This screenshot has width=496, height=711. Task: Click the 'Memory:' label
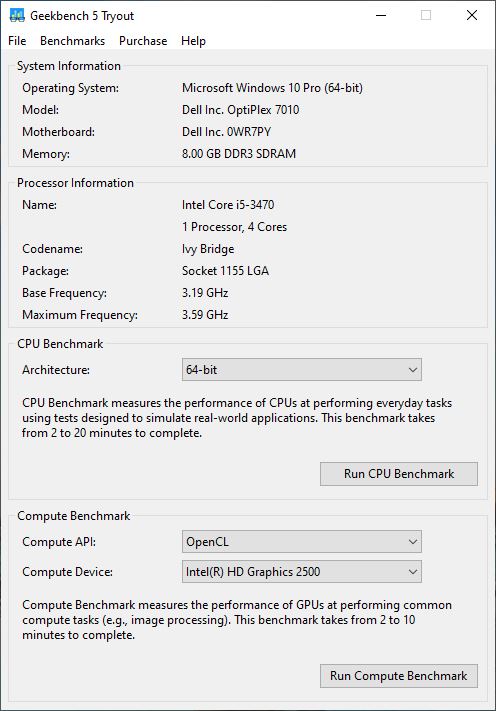46,154
